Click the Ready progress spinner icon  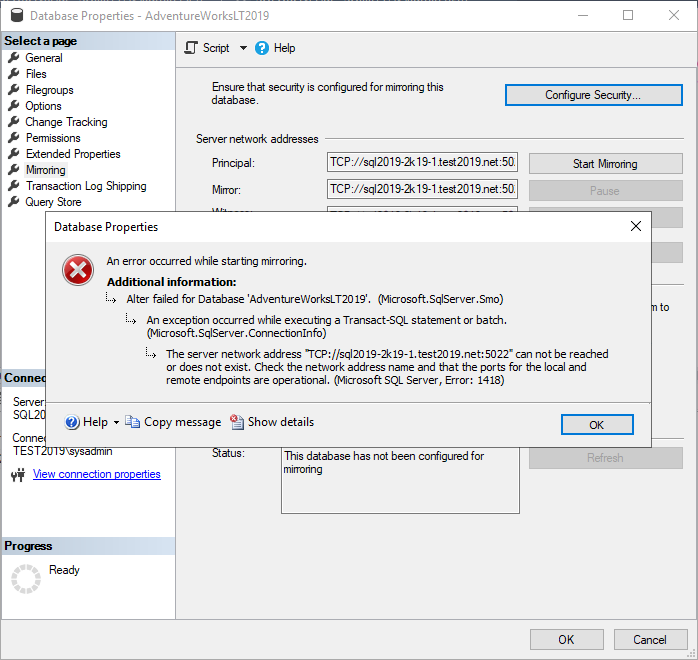pos(26,579)
